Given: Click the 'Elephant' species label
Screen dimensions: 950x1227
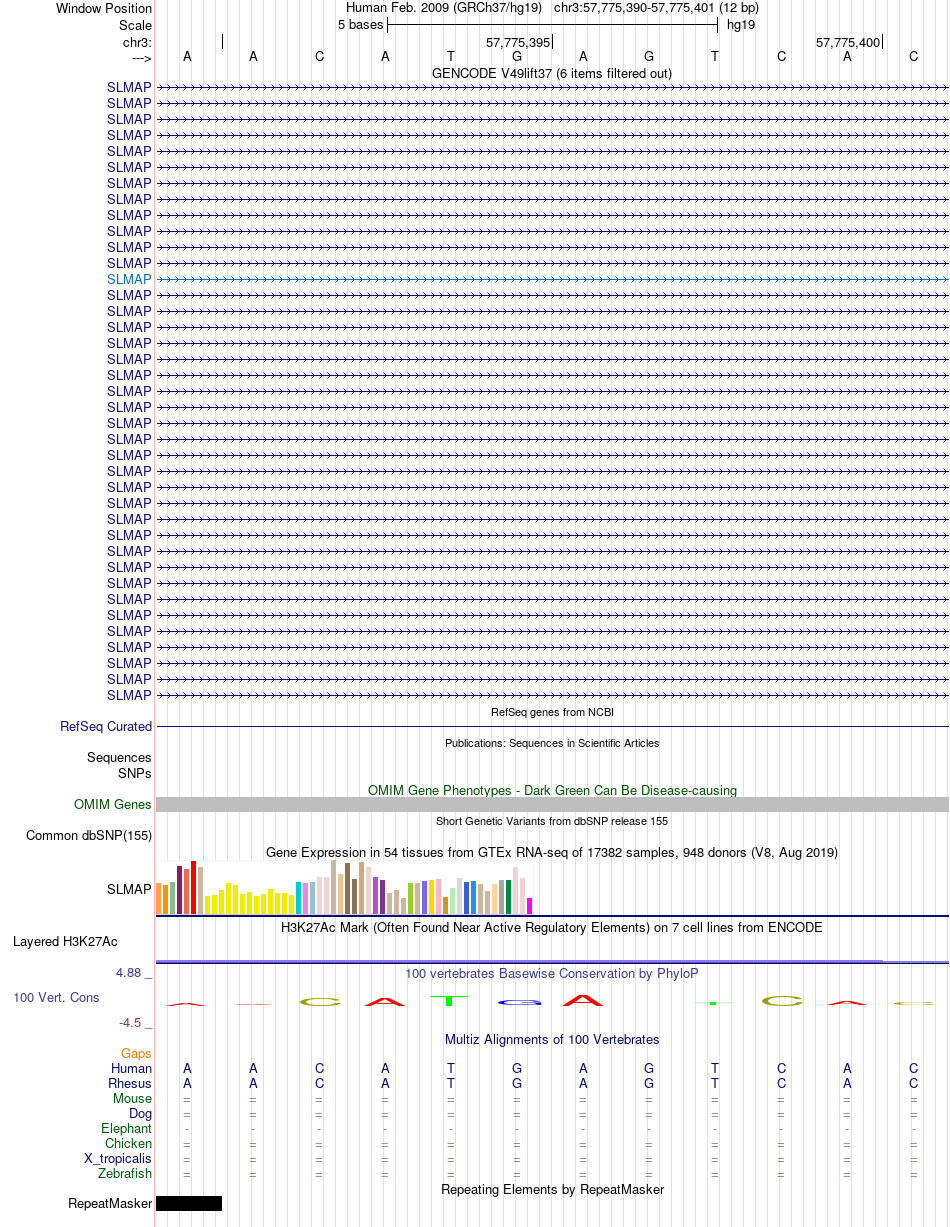Looking at the screenshot, I should 127,1129.
